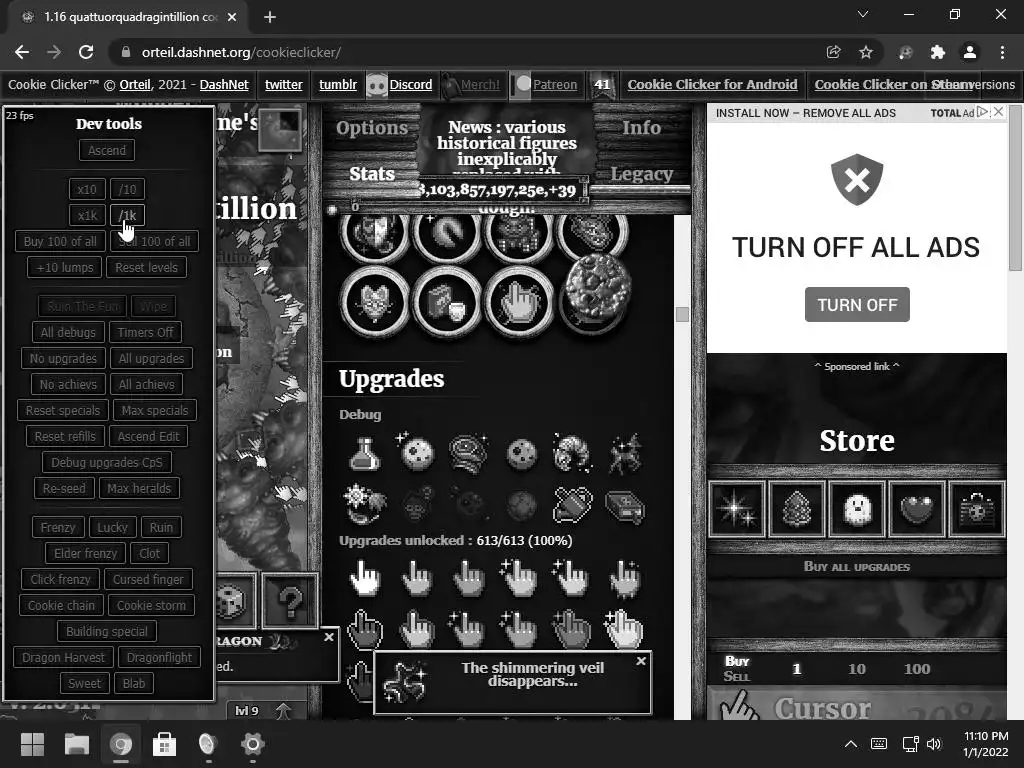Click the flask debug upgrade icon
Viewport: 1024px width, 768px height.
coord(364,453)
